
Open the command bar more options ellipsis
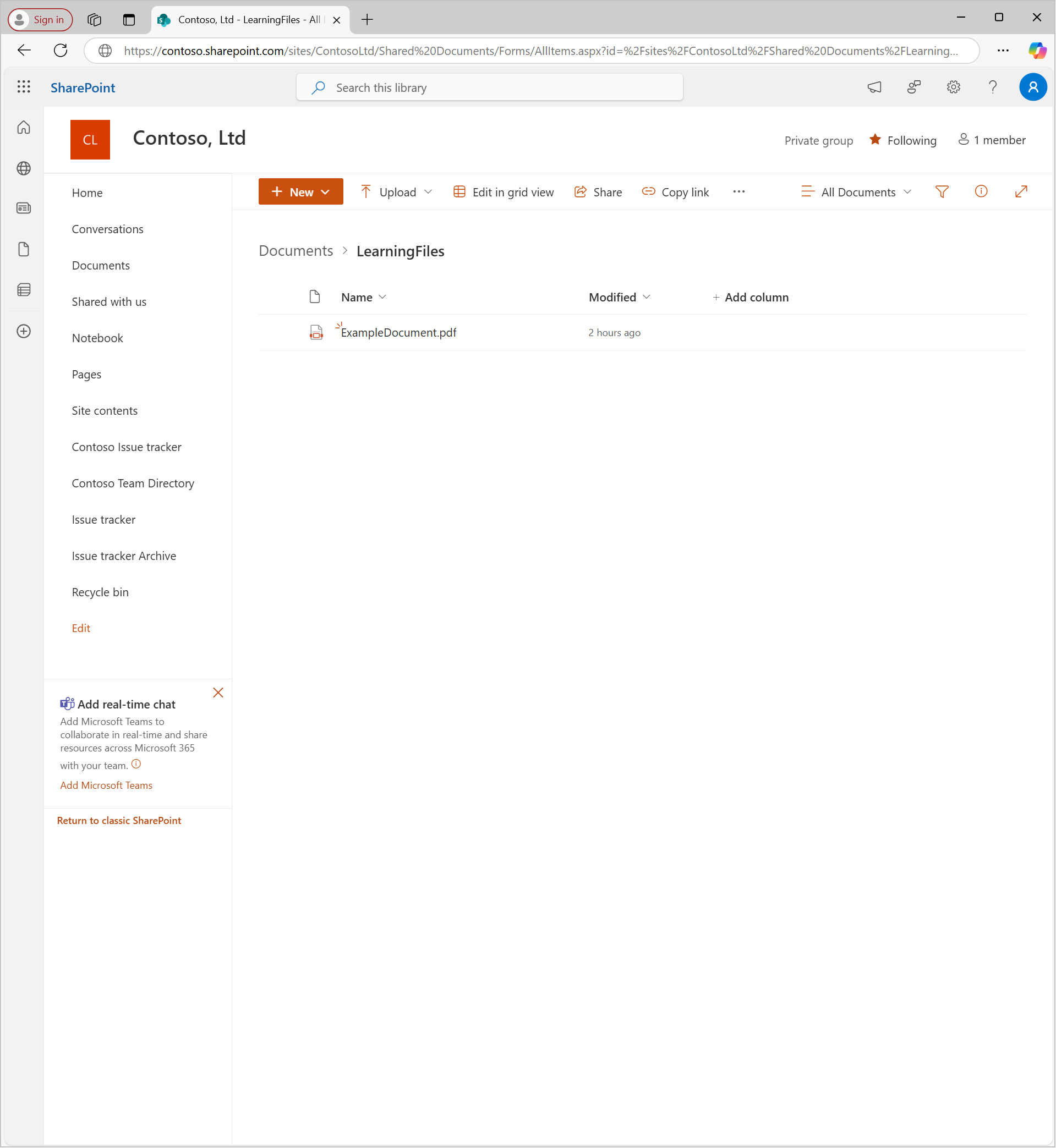coord(738,192)
